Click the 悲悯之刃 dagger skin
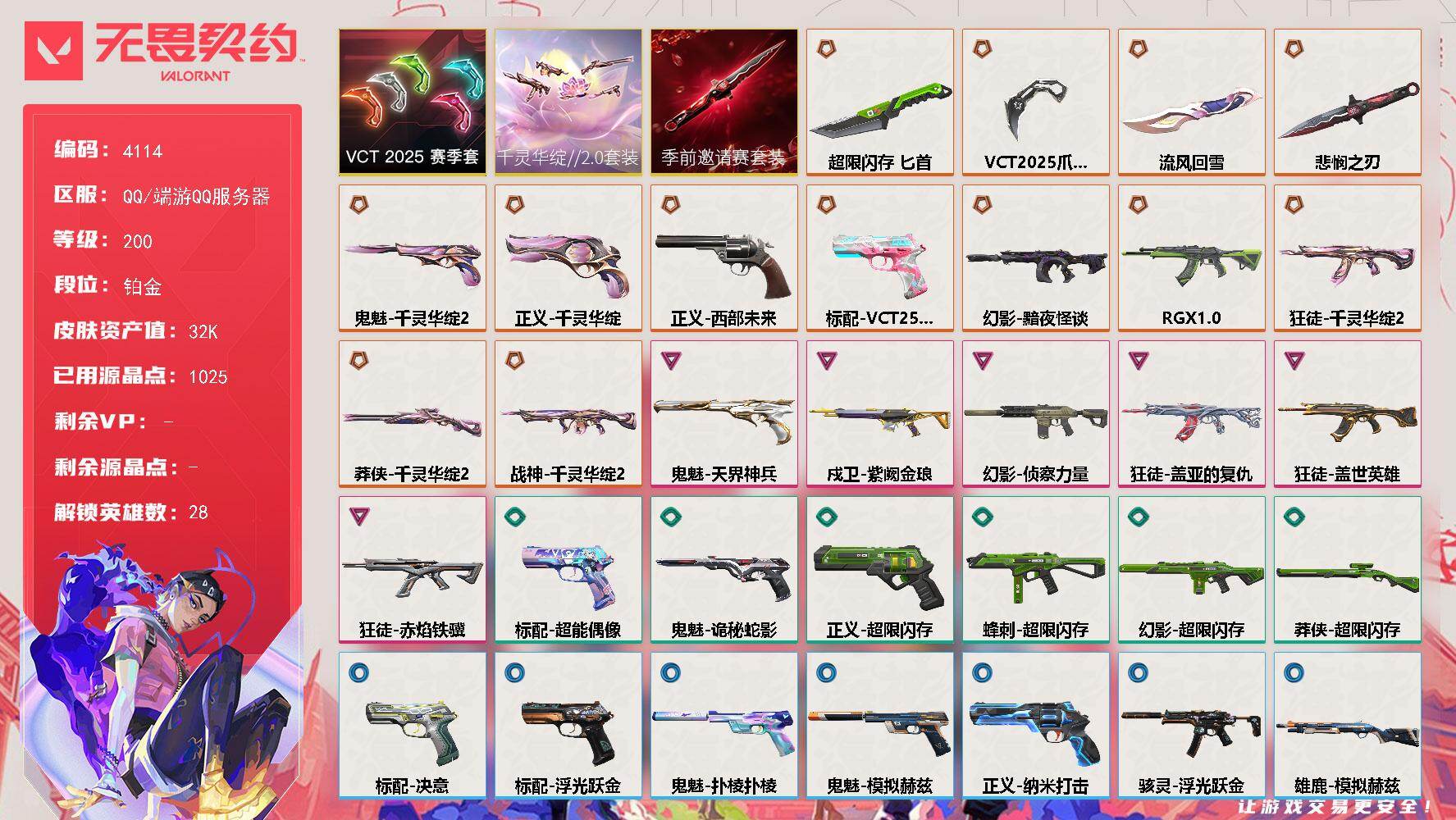Image resolution: width=1456 pixels, height=820 pixels. click(x=1347, y=102)
